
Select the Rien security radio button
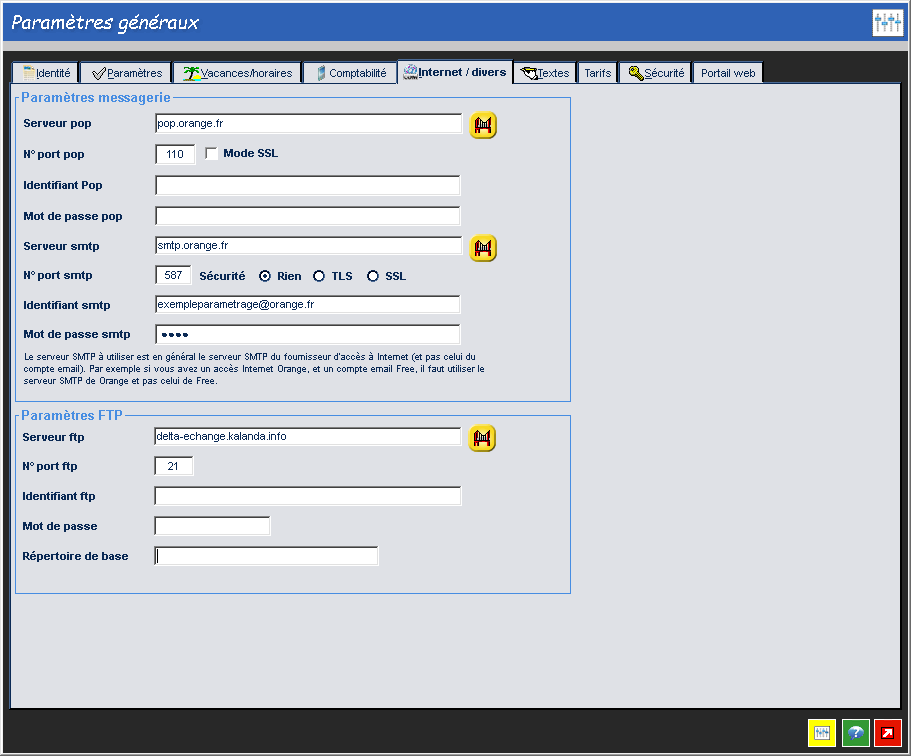[x=265, y=276]
